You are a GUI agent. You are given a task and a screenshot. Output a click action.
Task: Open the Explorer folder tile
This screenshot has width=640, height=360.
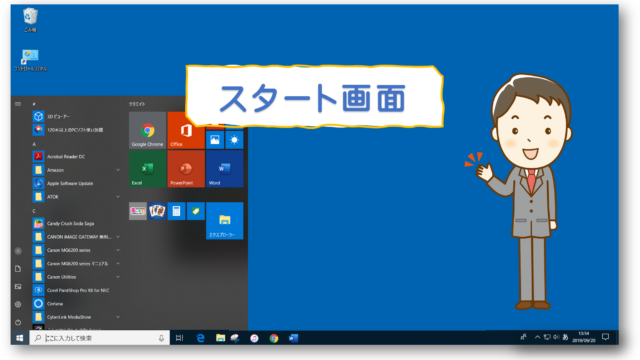click(224, 221)
